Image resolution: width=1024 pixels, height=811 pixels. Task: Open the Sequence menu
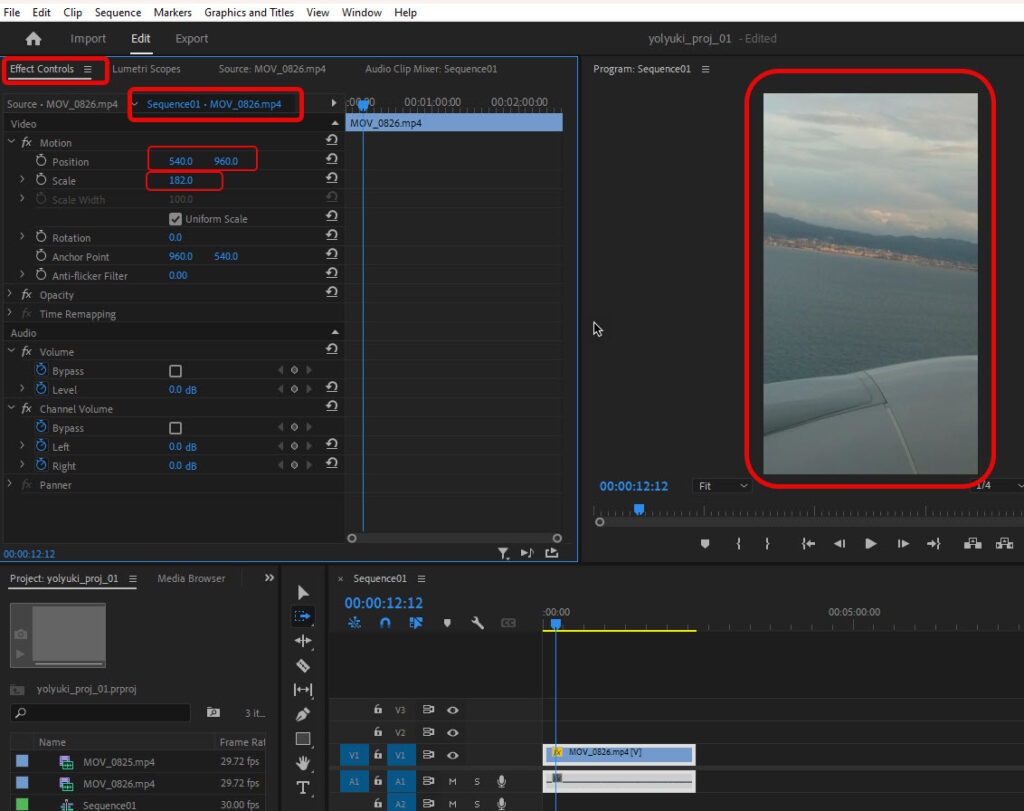pos(117,13)
